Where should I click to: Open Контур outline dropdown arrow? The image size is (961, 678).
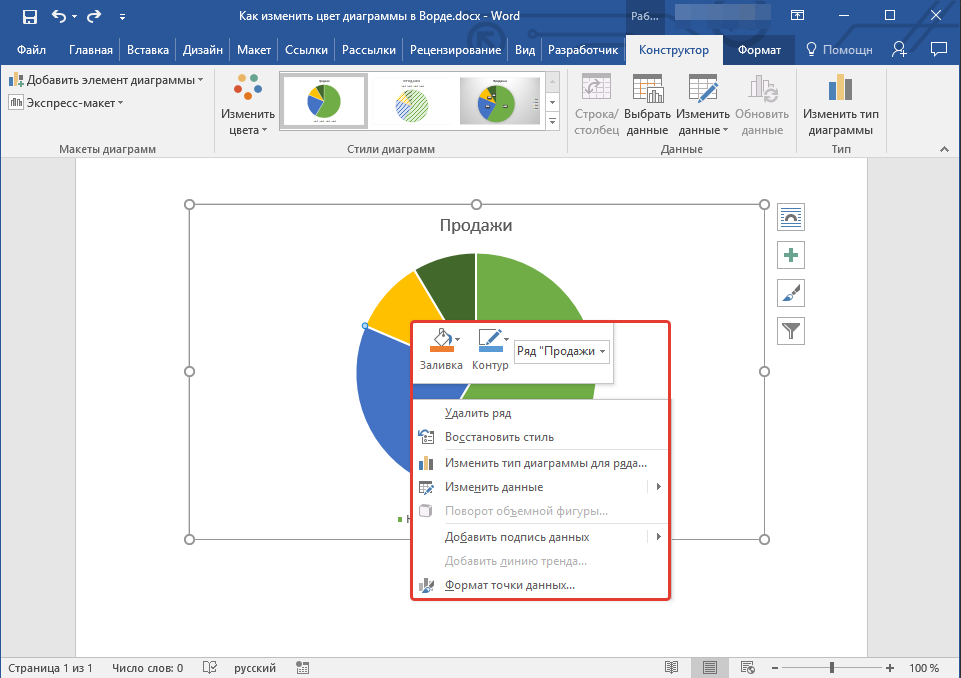506,340
